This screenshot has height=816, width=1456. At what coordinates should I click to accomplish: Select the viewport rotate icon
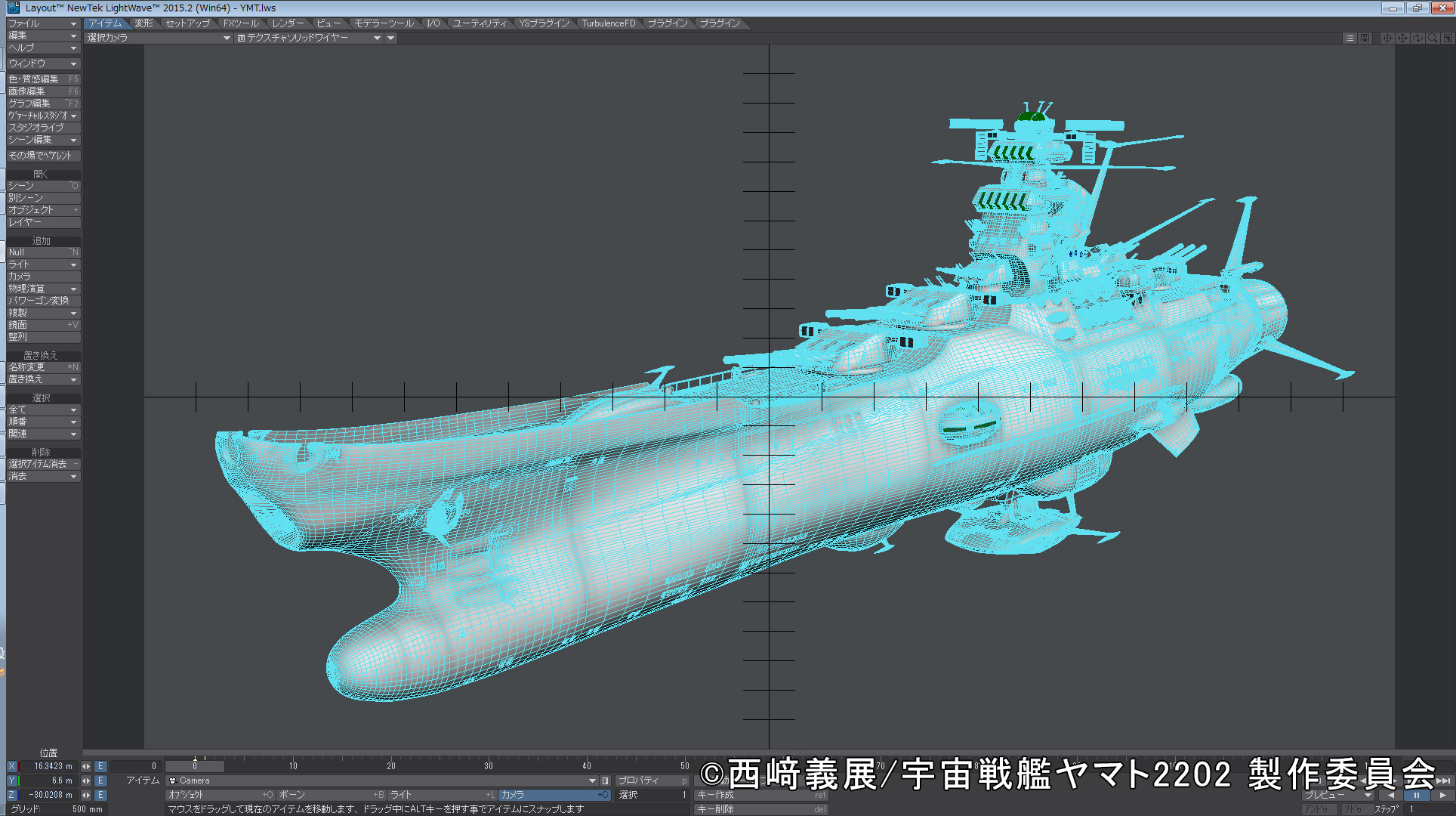click(1417, 38)
